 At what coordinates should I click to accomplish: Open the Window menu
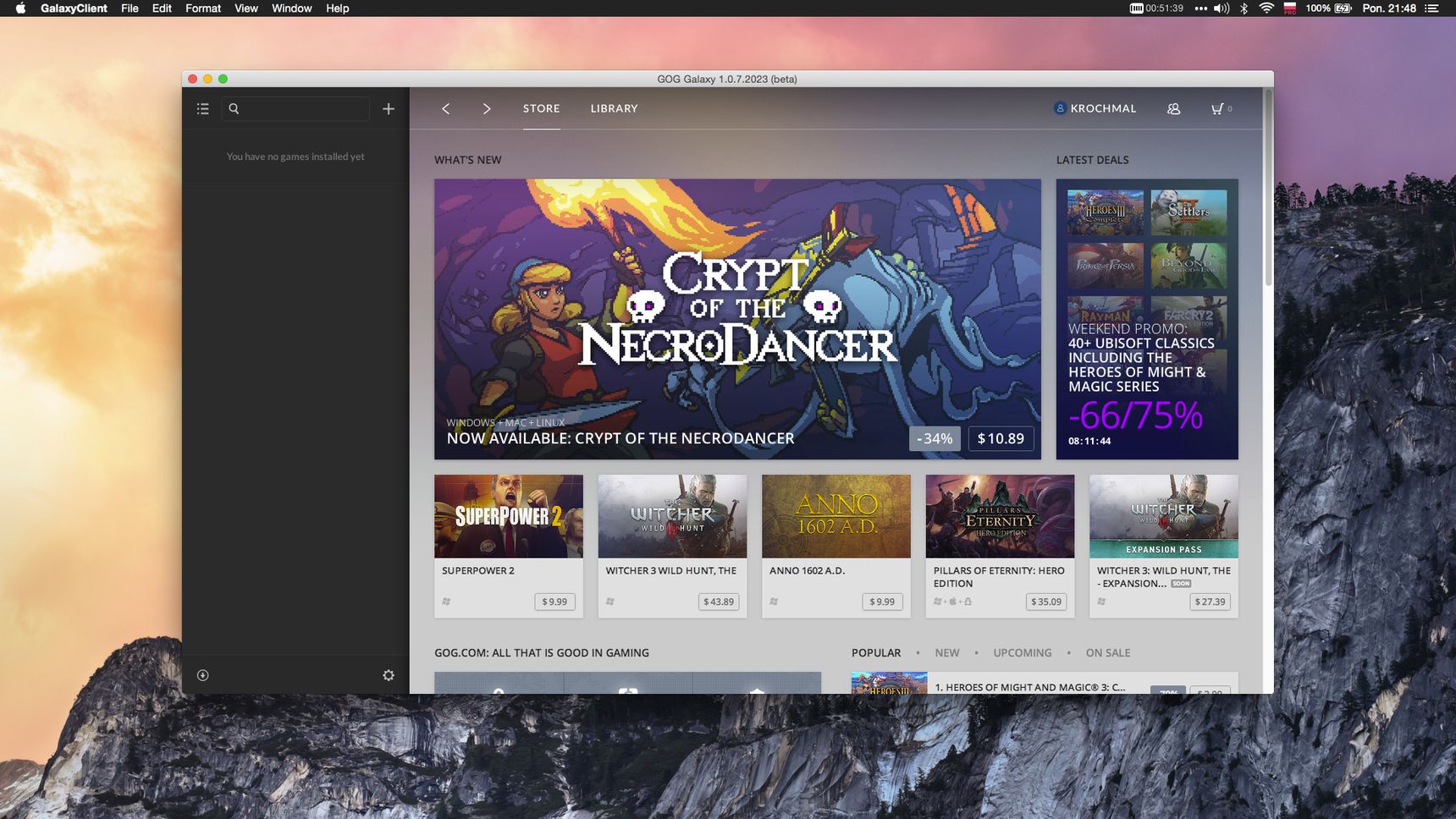point(292,8)
